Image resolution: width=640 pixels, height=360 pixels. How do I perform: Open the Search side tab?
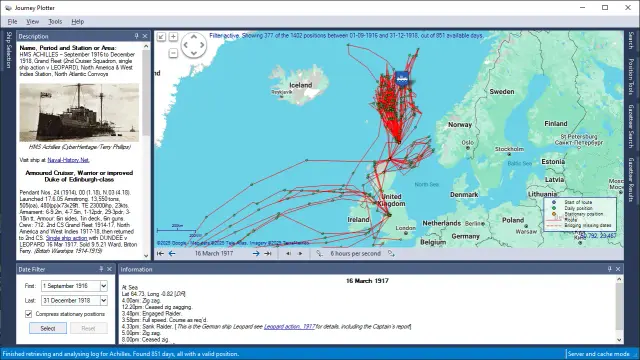631,40
